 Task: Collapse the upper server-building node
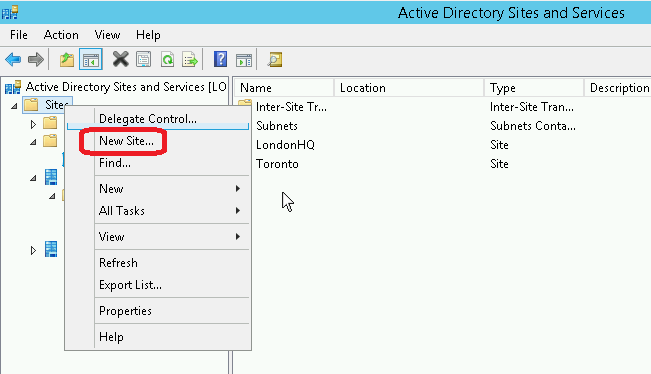coord(33,178)
